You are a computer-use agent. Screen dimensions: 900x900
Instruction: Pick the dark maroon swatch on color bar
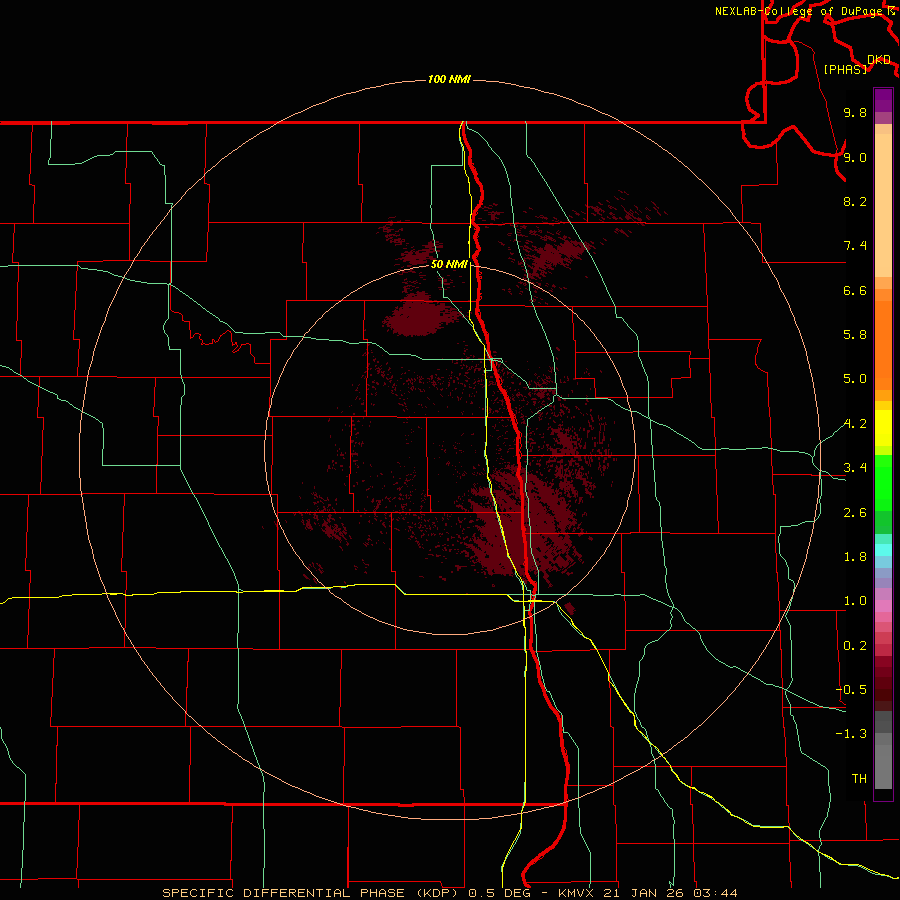tap(883, 689)
